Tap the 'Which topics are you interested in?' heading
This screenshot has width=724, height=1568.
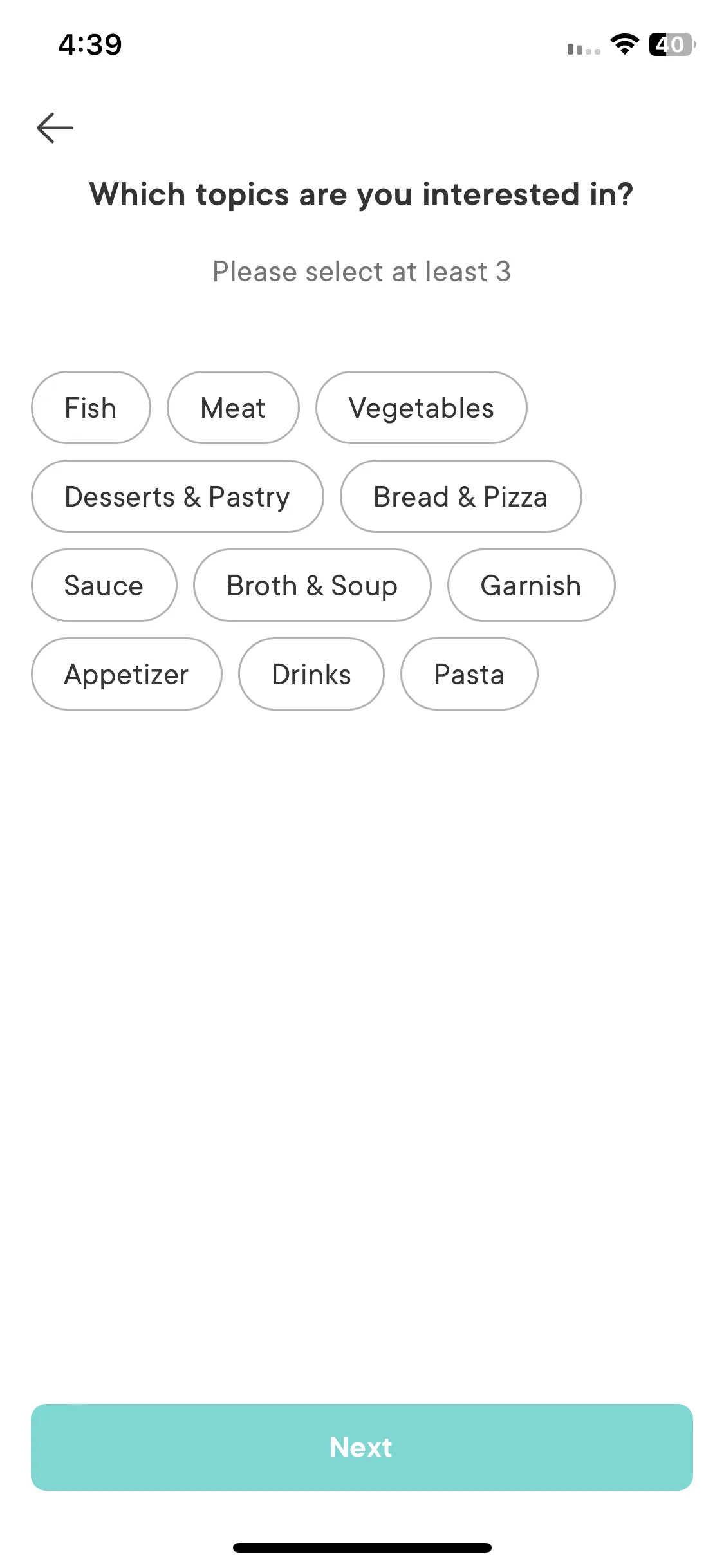362,194
